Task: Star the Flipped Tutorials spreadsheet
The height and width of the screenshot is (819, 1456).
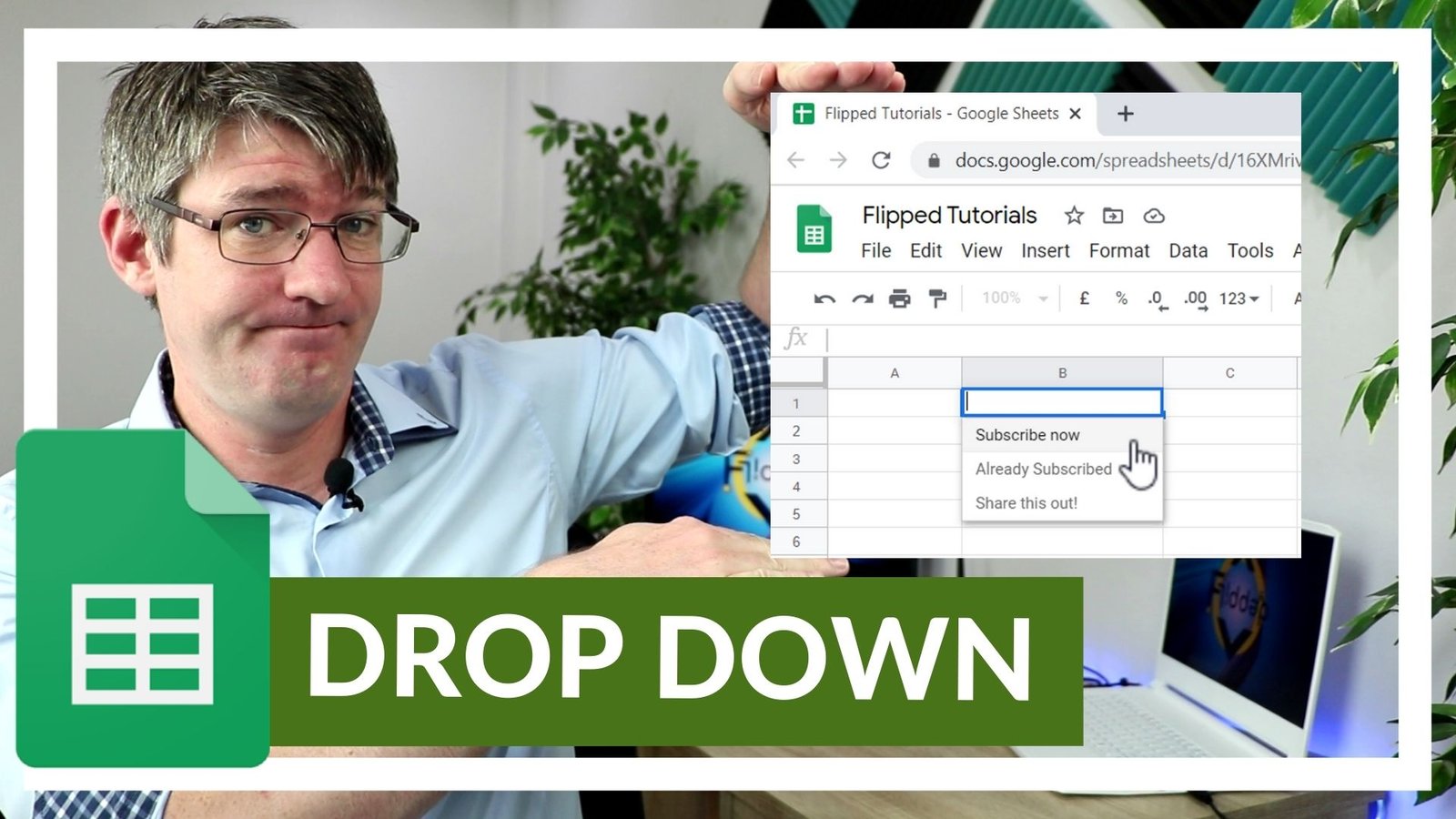Action: click(x=1073, y=216)
